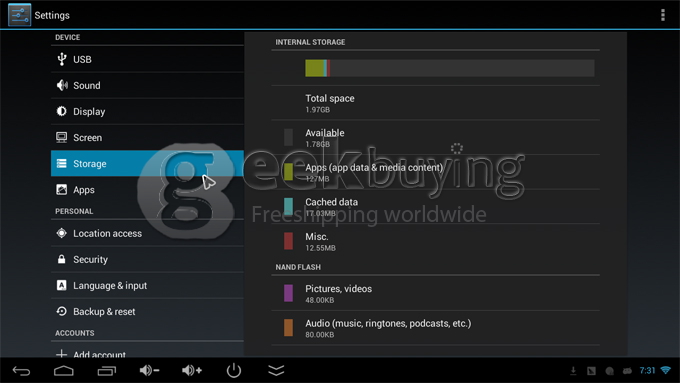680x383 pixels.
Task: Open Screen settings
Action: [x=147, y=137]
